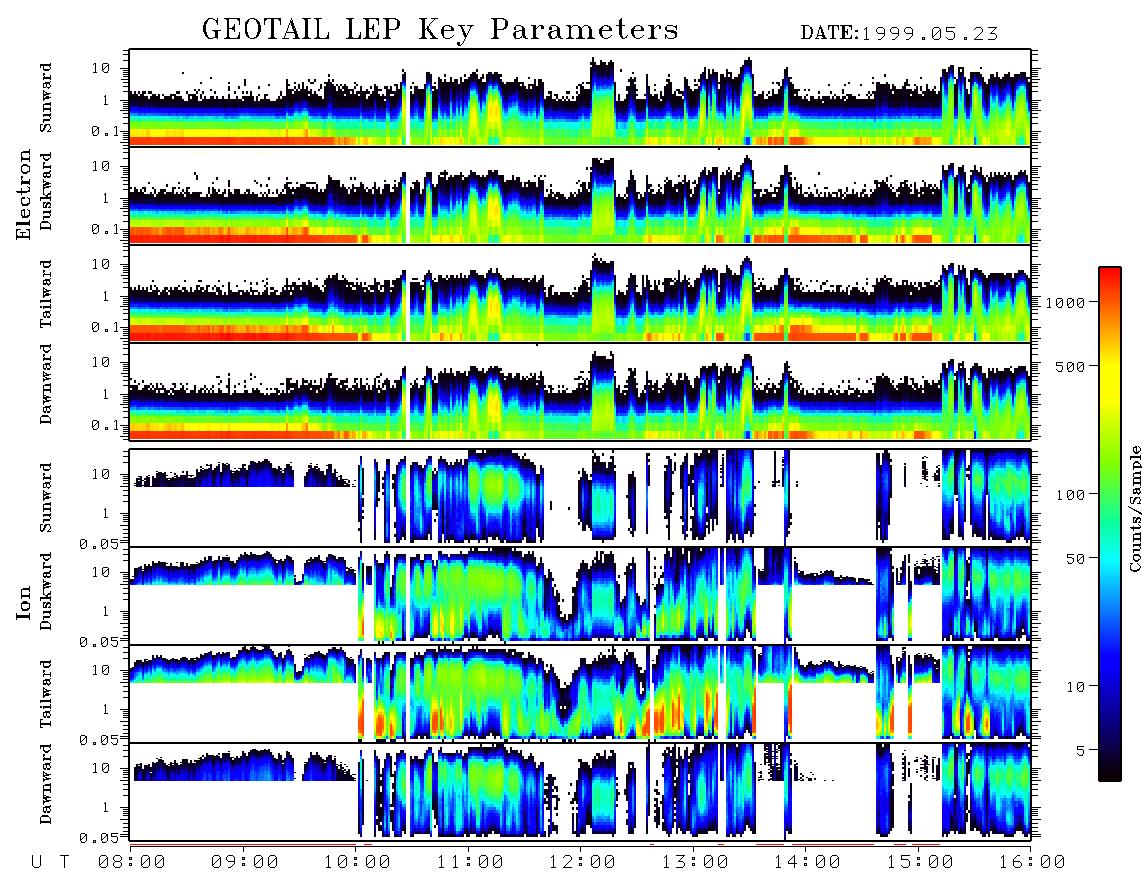
Task: Click the GEOTAIL LEP Key Parameters title
Action: point(440,30)
